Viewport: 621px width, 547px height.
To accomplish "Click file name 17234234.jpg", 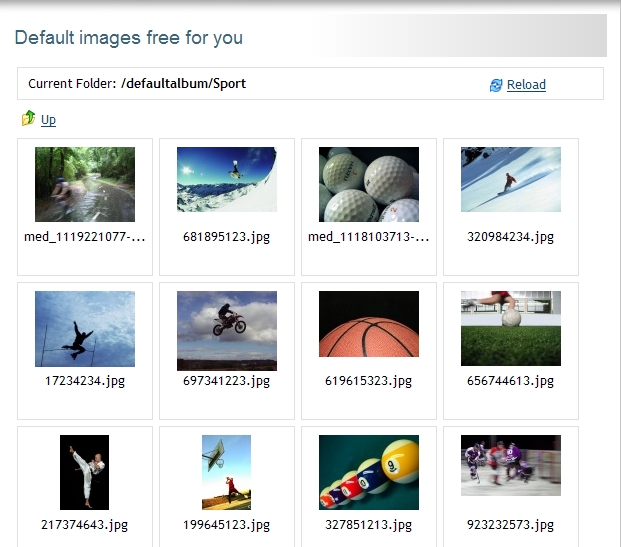I will [85, 381].
